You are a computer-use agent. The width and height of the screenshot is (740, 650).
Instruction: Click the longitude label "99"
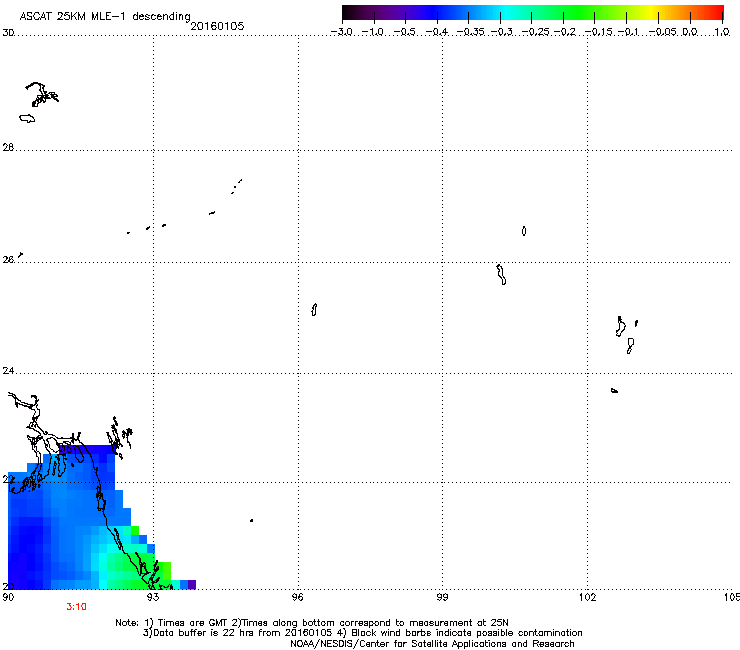click(442, 598)
